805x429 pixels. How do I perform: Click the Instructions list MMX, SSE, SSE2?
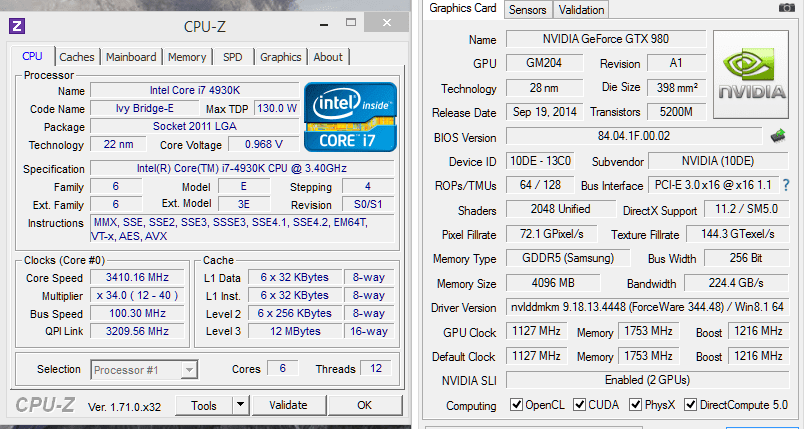coord(242,229)
